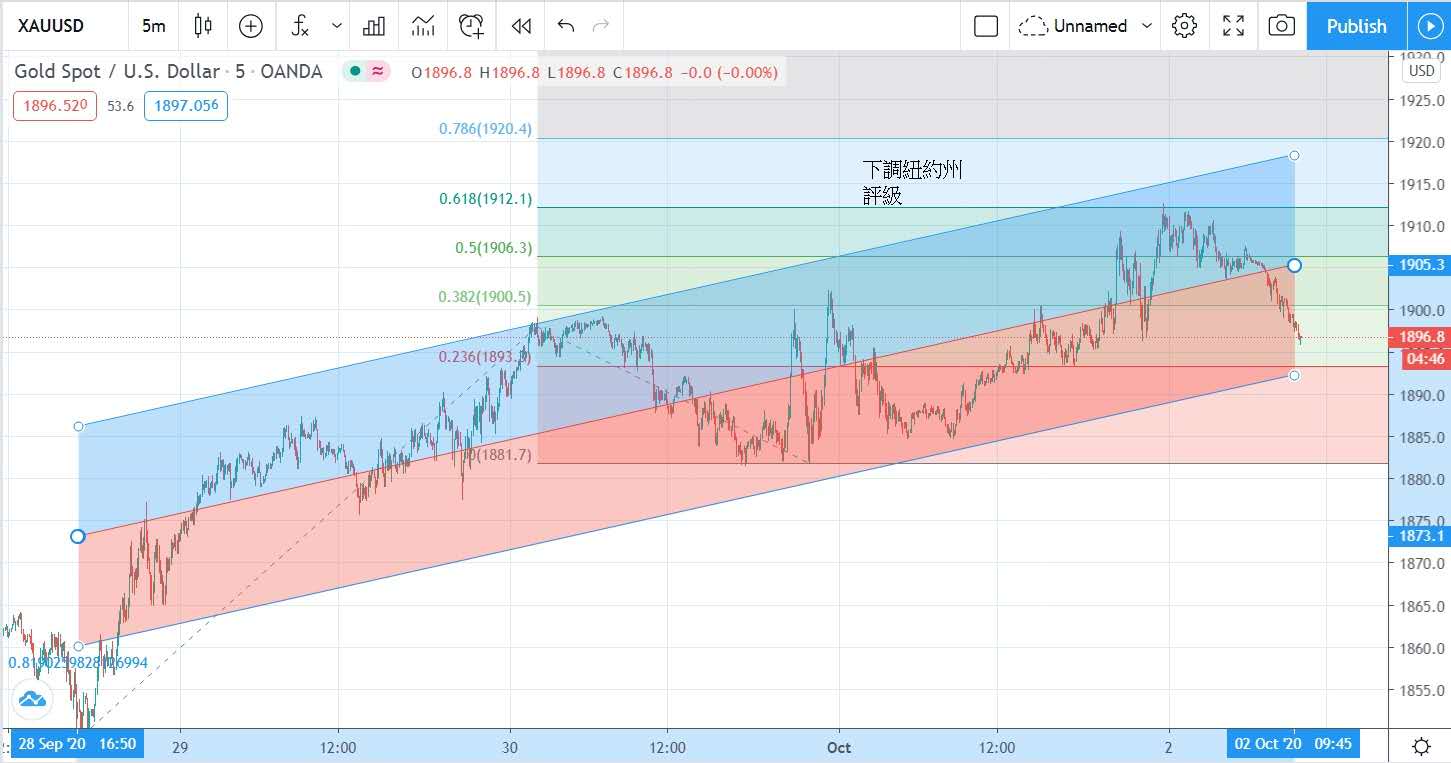Open the fx Indicators menu
Screen dimensions: 1451x763
tap(300, 26)
